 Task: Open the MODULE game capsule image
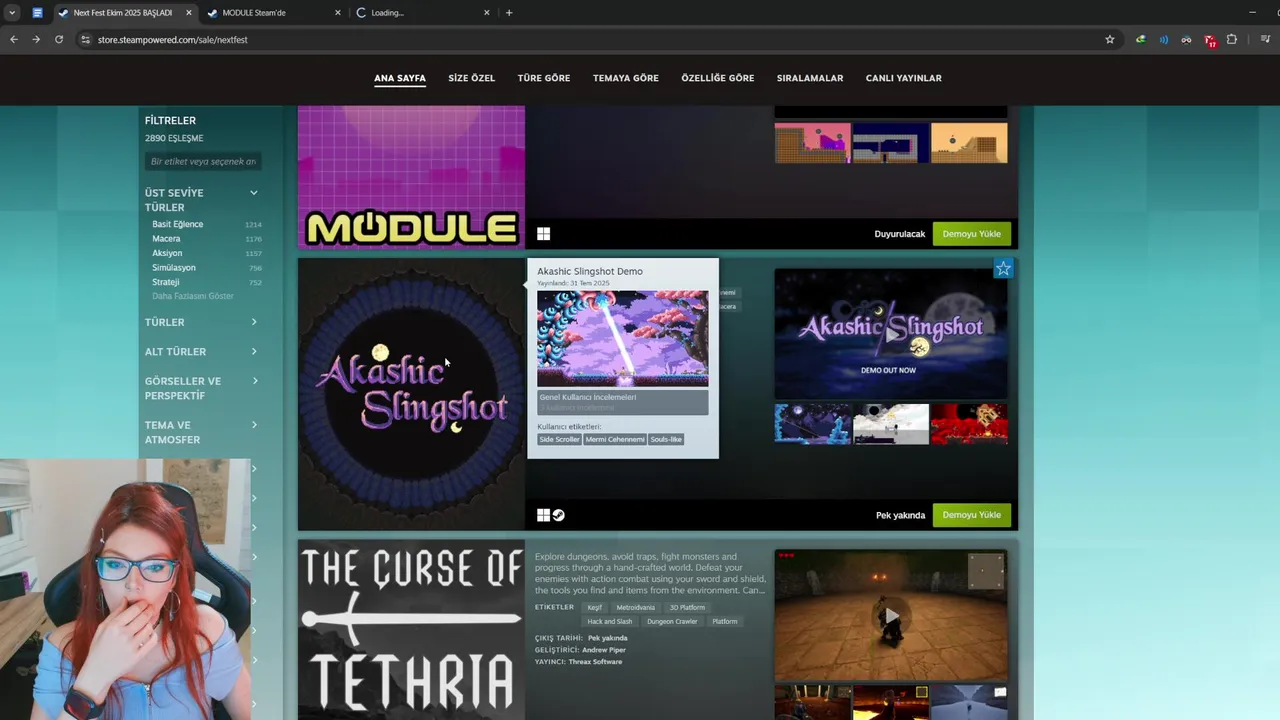tap(411, 178)
